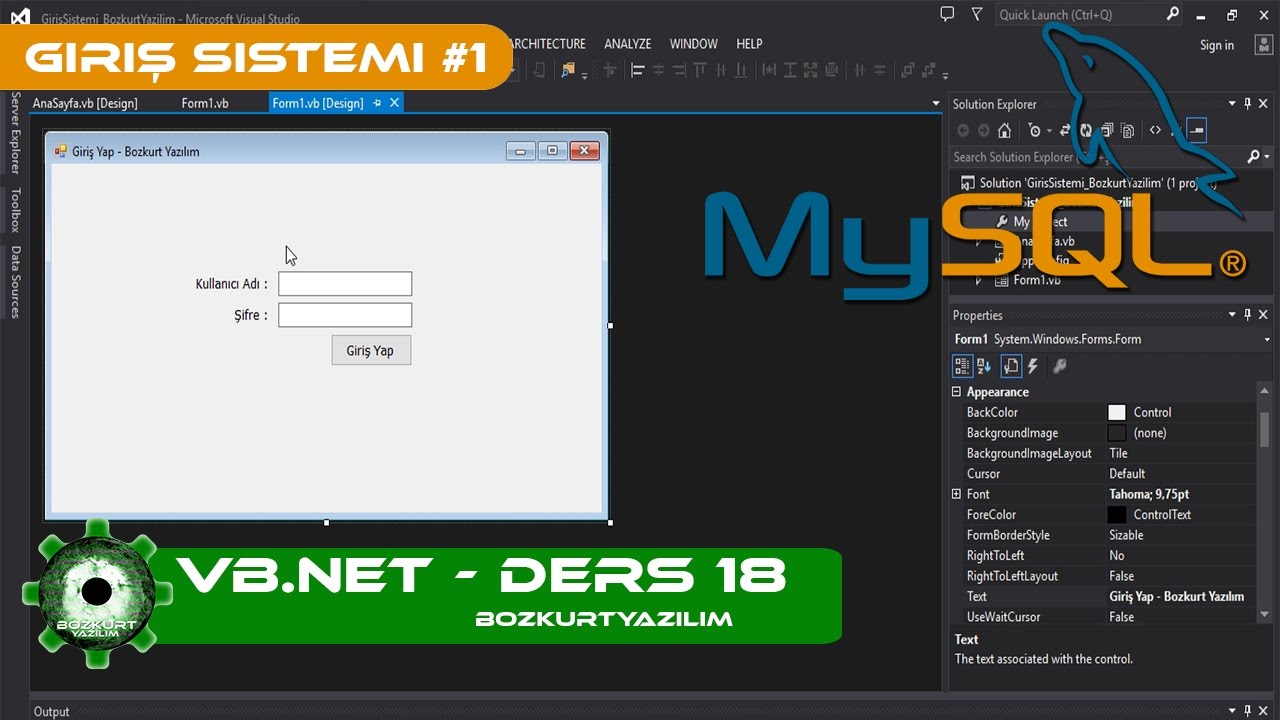Click feedback speech bubble icon
The width and height of the screenshot is (1280, 720).
[947, 14]
